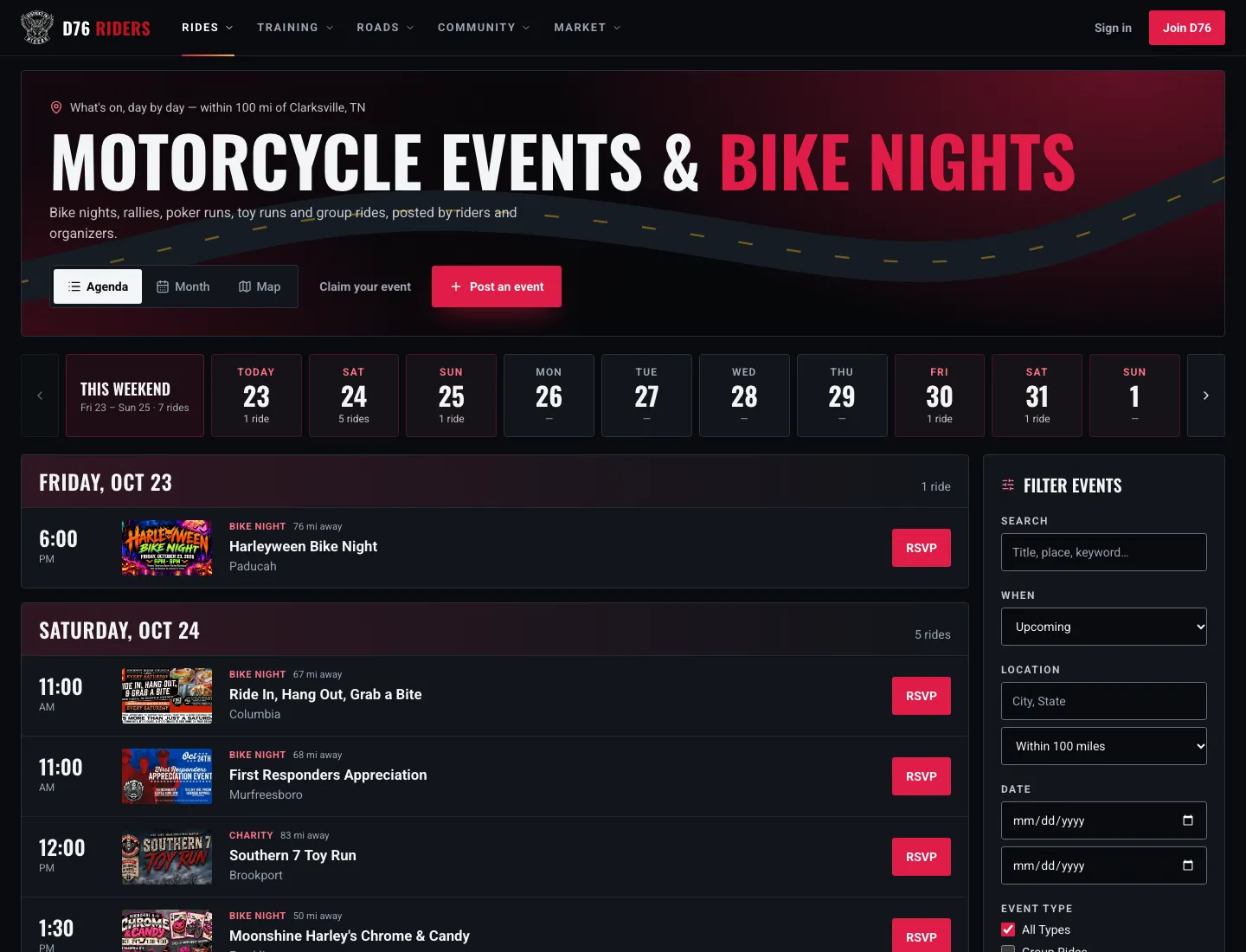Open the When dropdown showing Upcoming
Screen dimensions: 1246x952
[x=1104, y=627]
